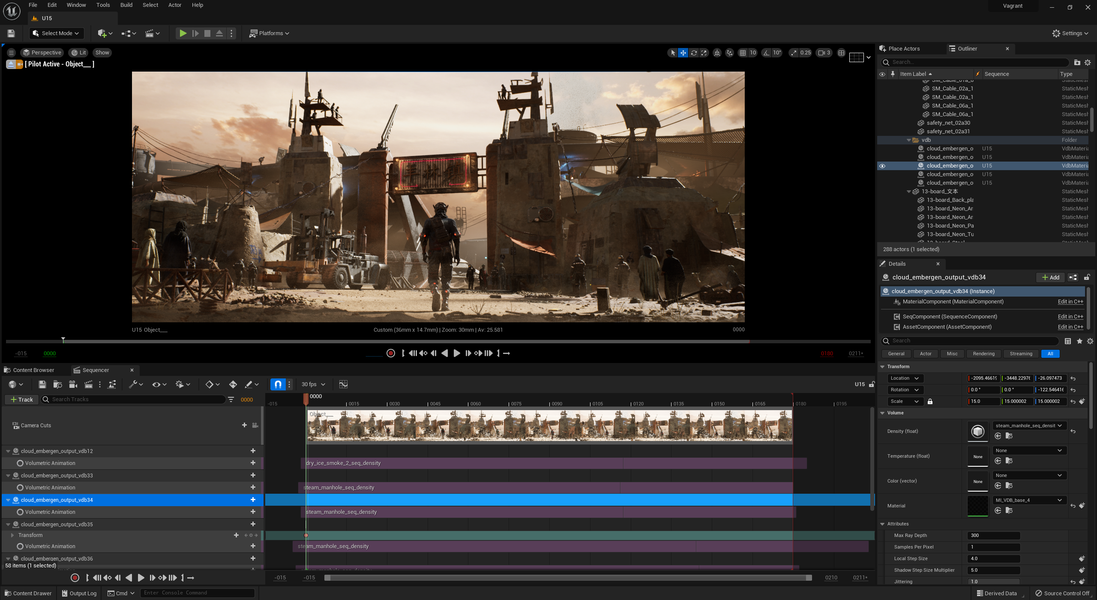The width and height of the screenshot is (1097, 600).
Task: Open the Sequencer curve editor icon
Action: (344, 384)
